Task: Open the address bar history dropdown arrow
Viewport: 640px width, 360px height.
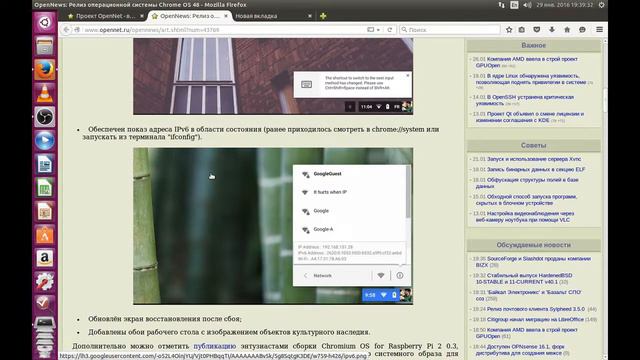Action: (x=378, y=30)
